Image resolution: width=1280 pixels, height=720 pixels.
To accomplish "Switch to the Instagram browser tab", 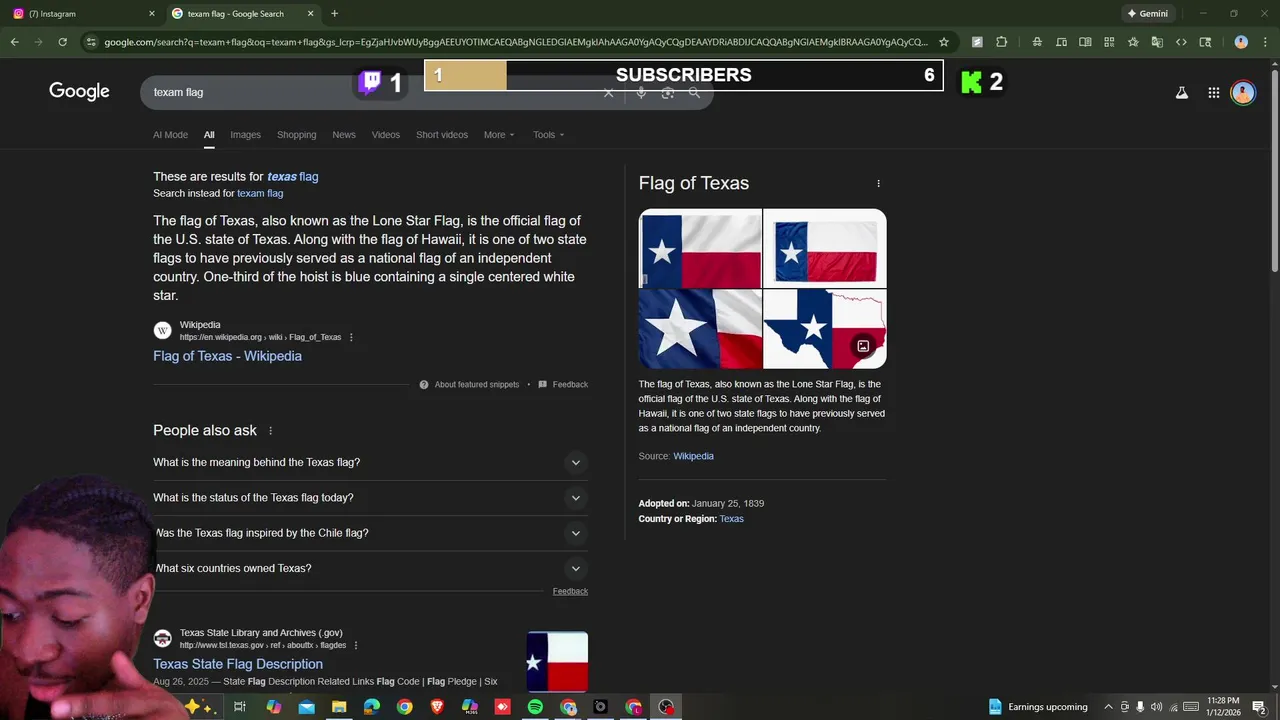I will tap(82, 14).
